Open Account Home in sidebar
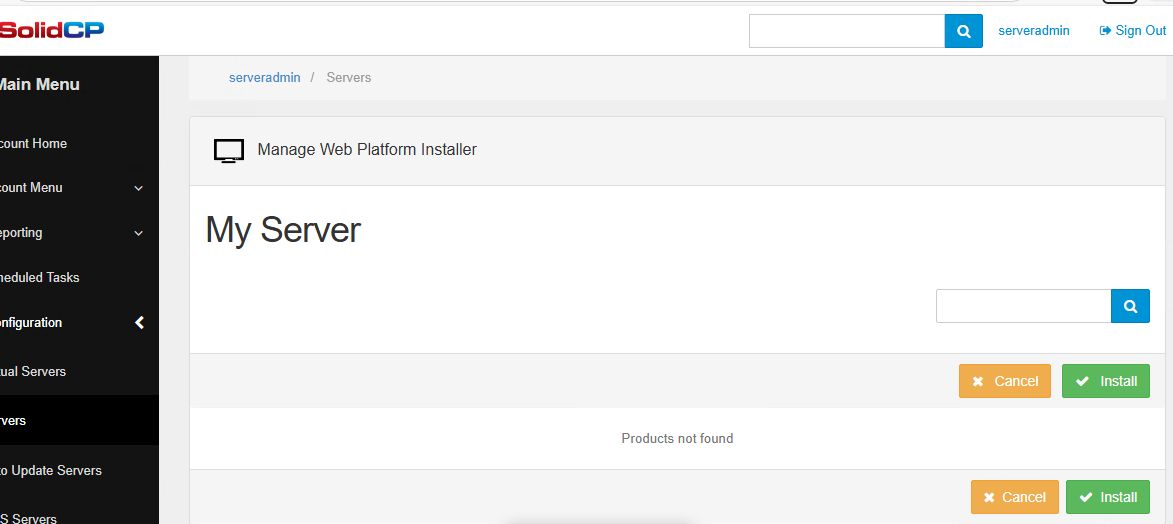The image size is (1173, 524). coord(34,144)
